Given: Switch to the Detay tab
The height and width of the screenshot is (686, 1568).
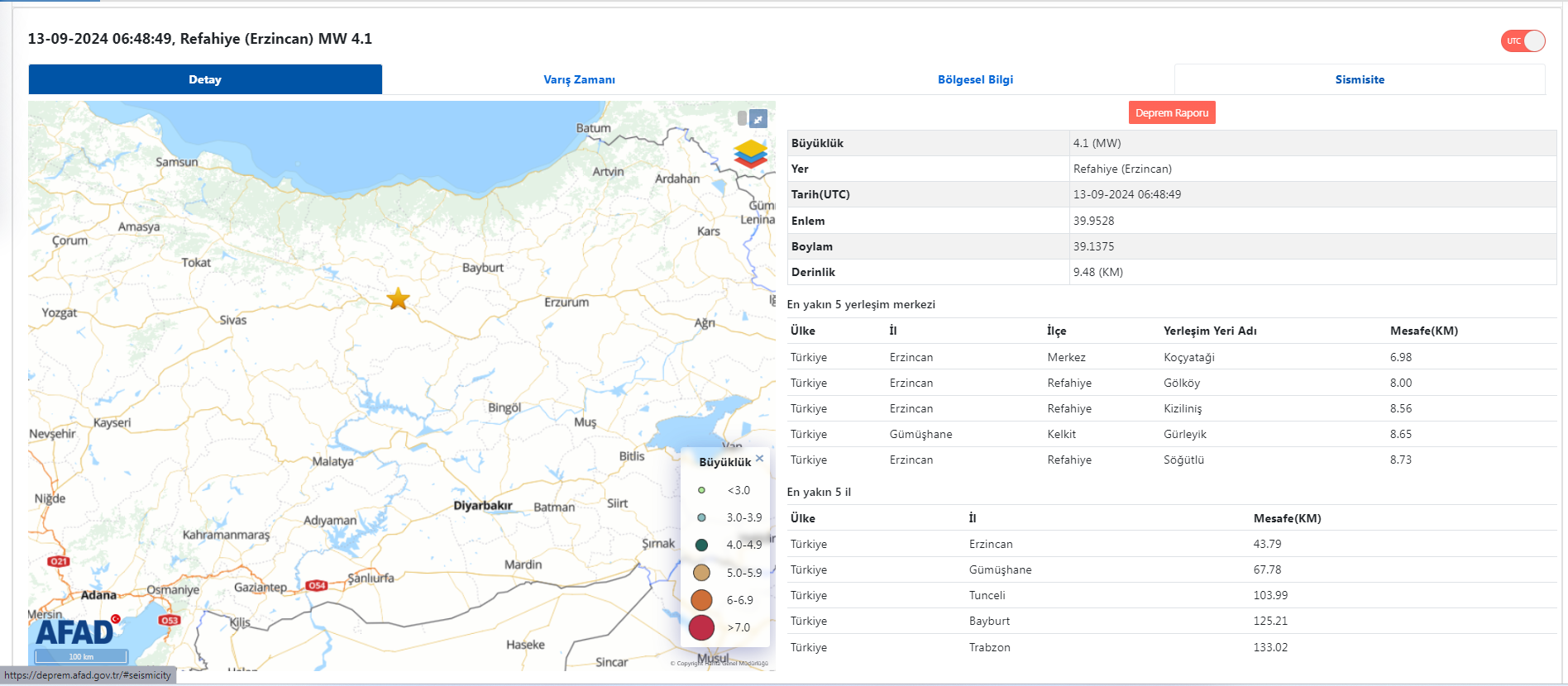Looking at the screenshot, I should click(x=205, y=79).
